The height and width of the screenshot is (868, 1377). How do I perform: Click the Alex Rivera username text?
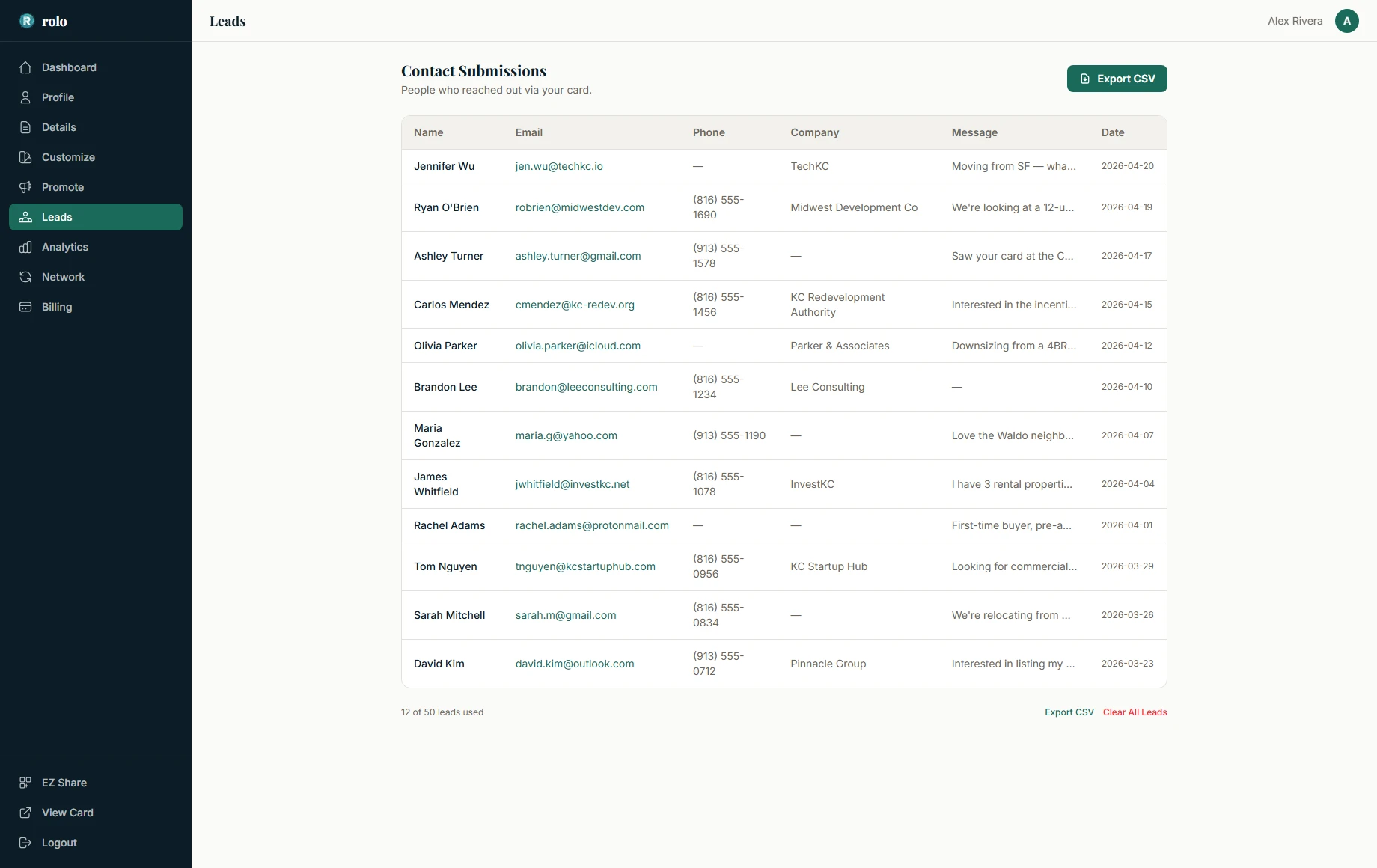click(1295, 21)
